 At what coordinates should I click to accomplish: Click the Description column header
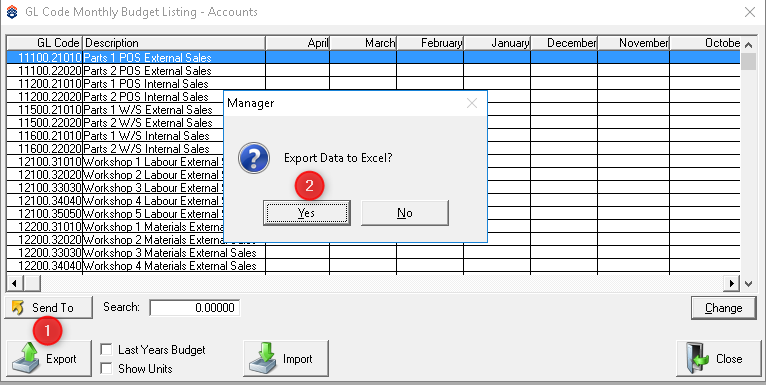(x=174, y=43)
